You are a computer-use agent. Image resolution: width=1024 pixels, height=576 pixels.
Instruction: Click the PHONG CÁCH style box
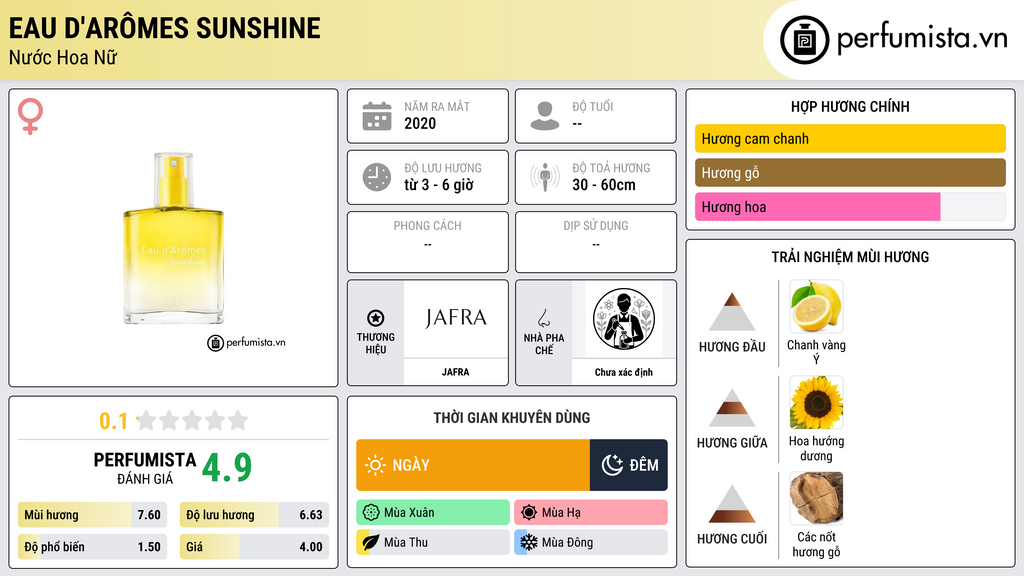pos(428,242)
